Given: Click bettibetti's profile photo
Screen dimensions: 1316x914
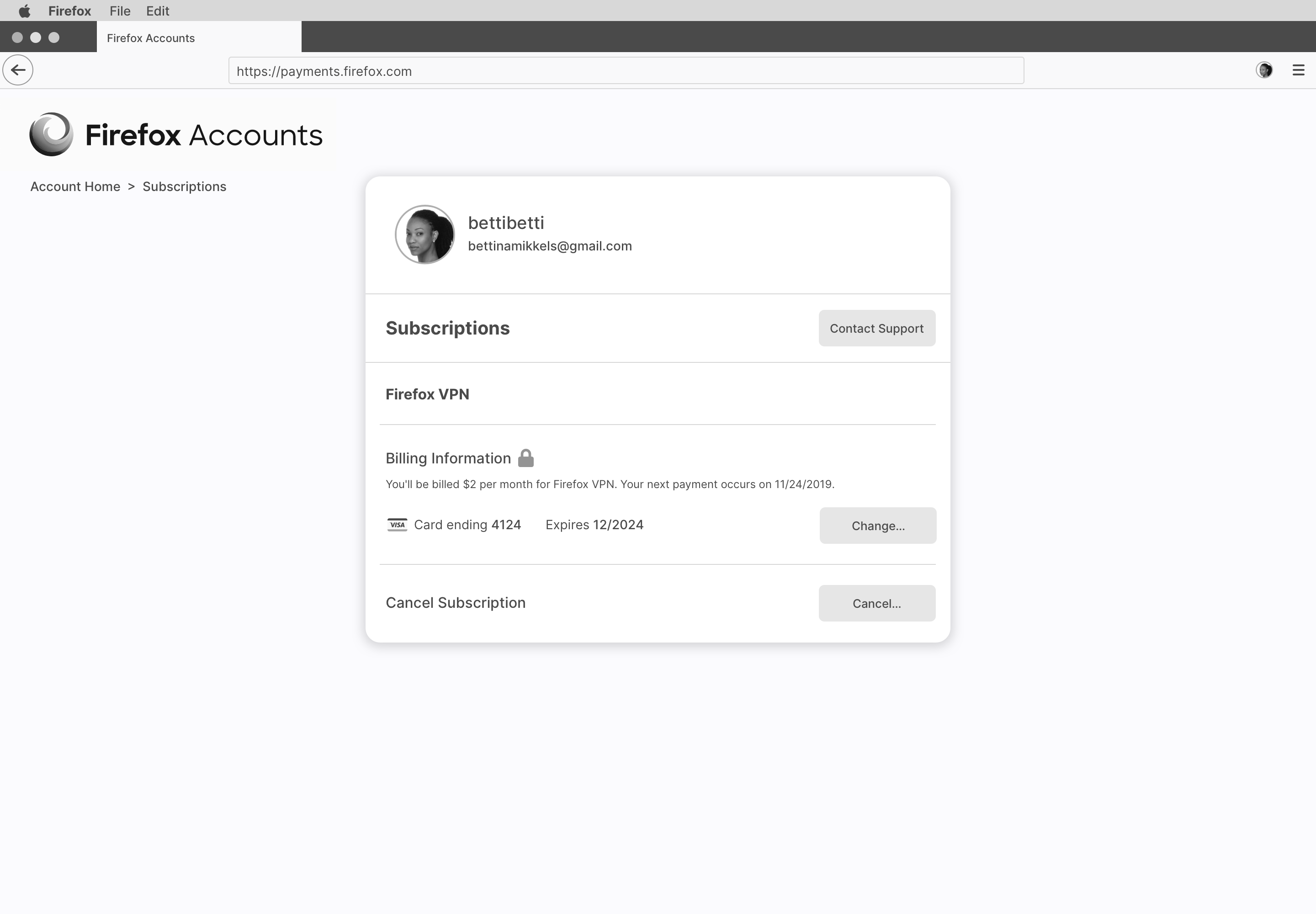Looking at the screenshot, I should 425,234.
